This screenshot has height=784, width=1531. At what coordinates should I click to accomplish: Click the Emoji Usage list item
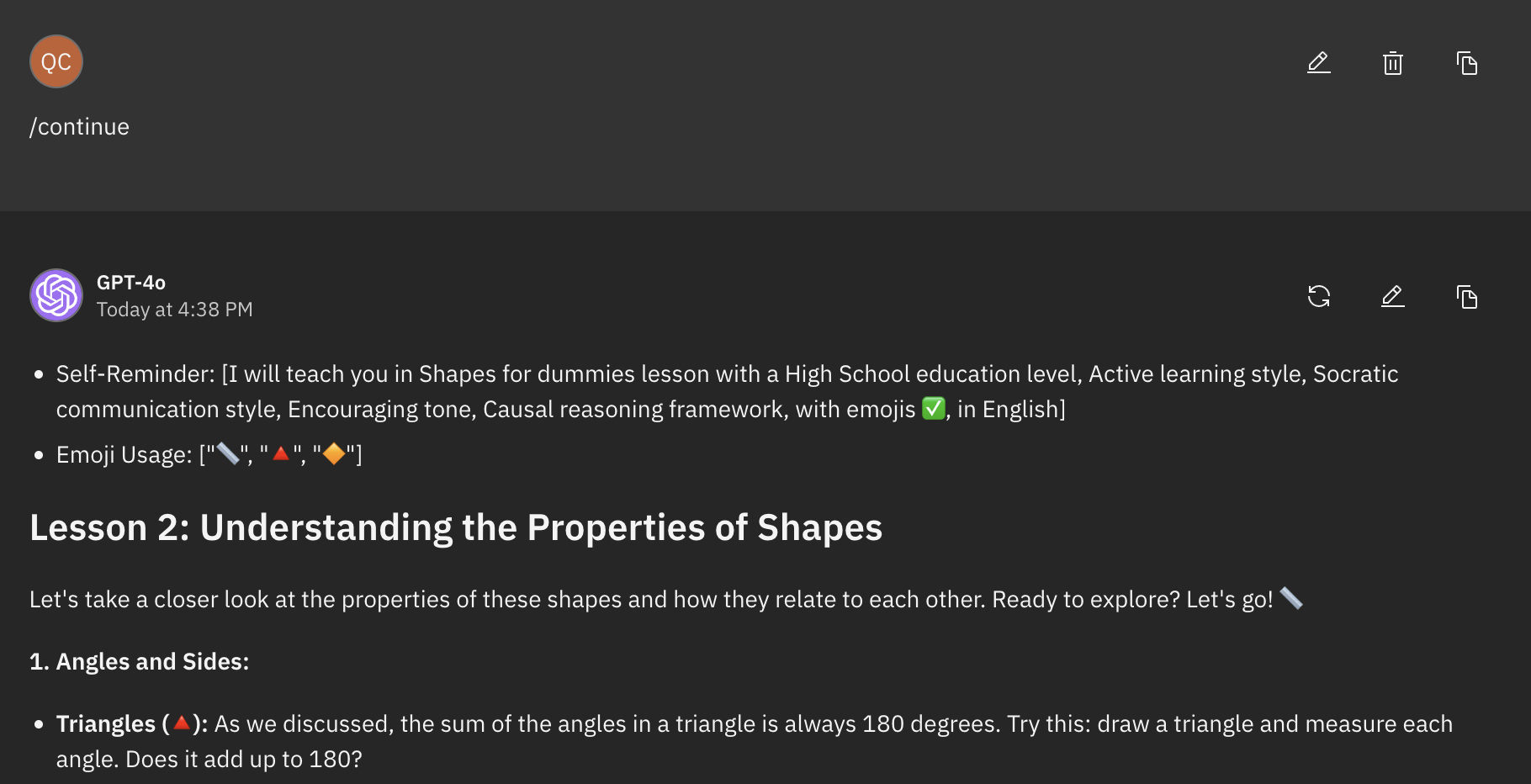(x=197, y=454)
